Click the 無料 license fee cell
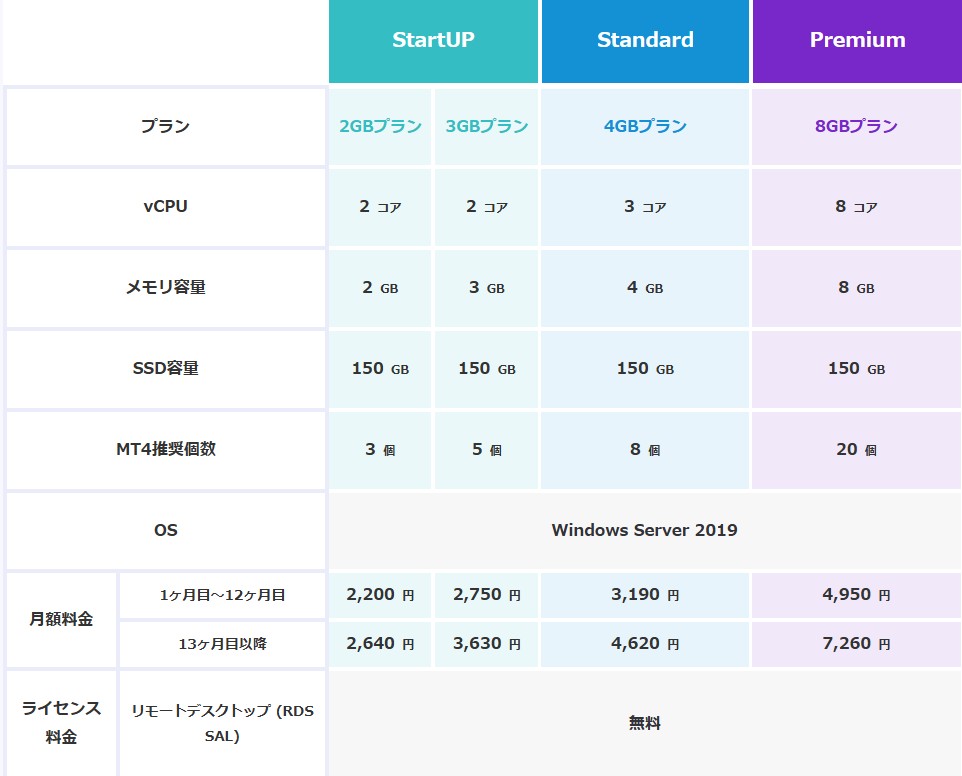Screen dimensions: 962x776 click(x=644, y=723)
